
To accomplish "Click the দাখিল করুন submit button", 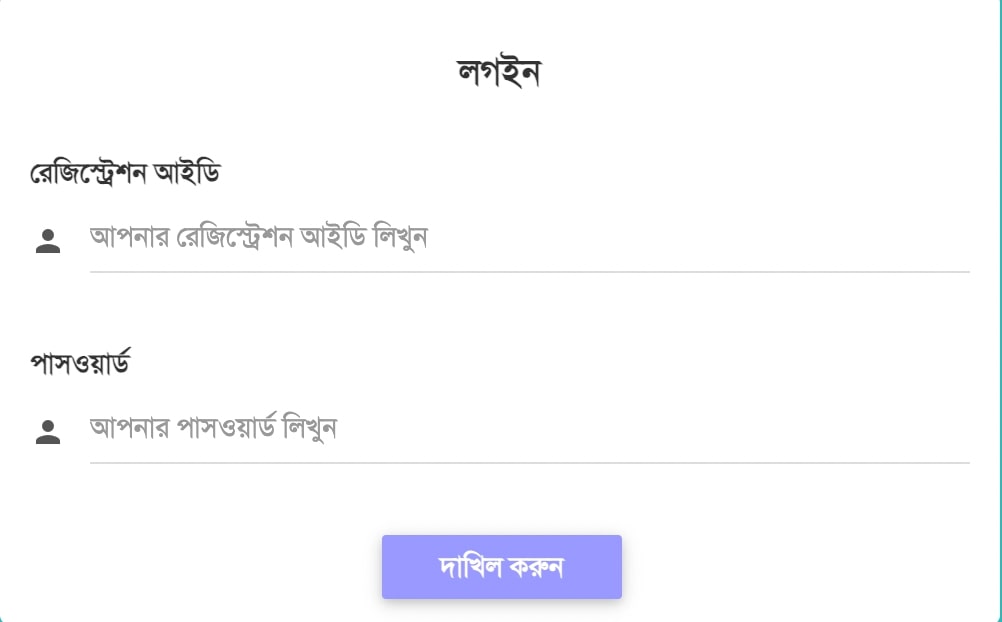I will click(x=502, y=567).
